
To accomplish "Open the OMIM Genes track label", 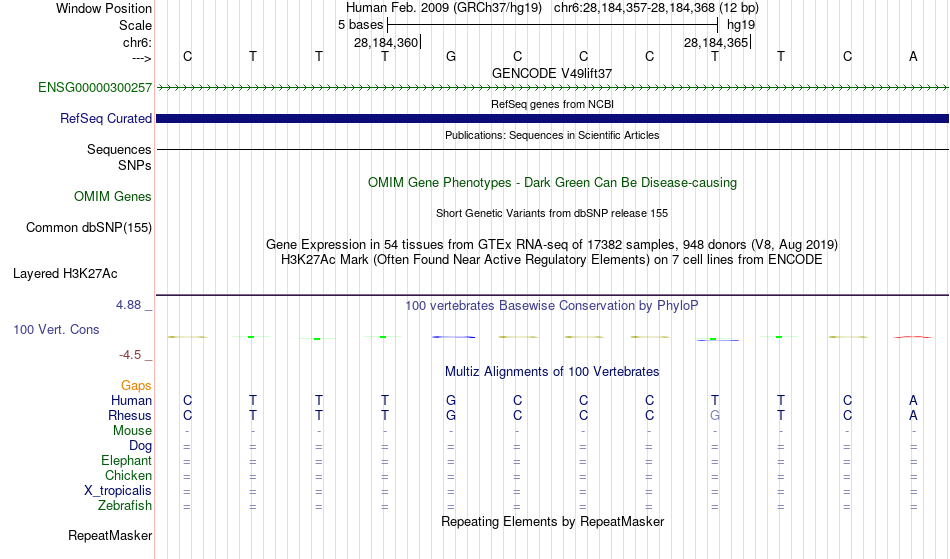I will coord(112,197).
